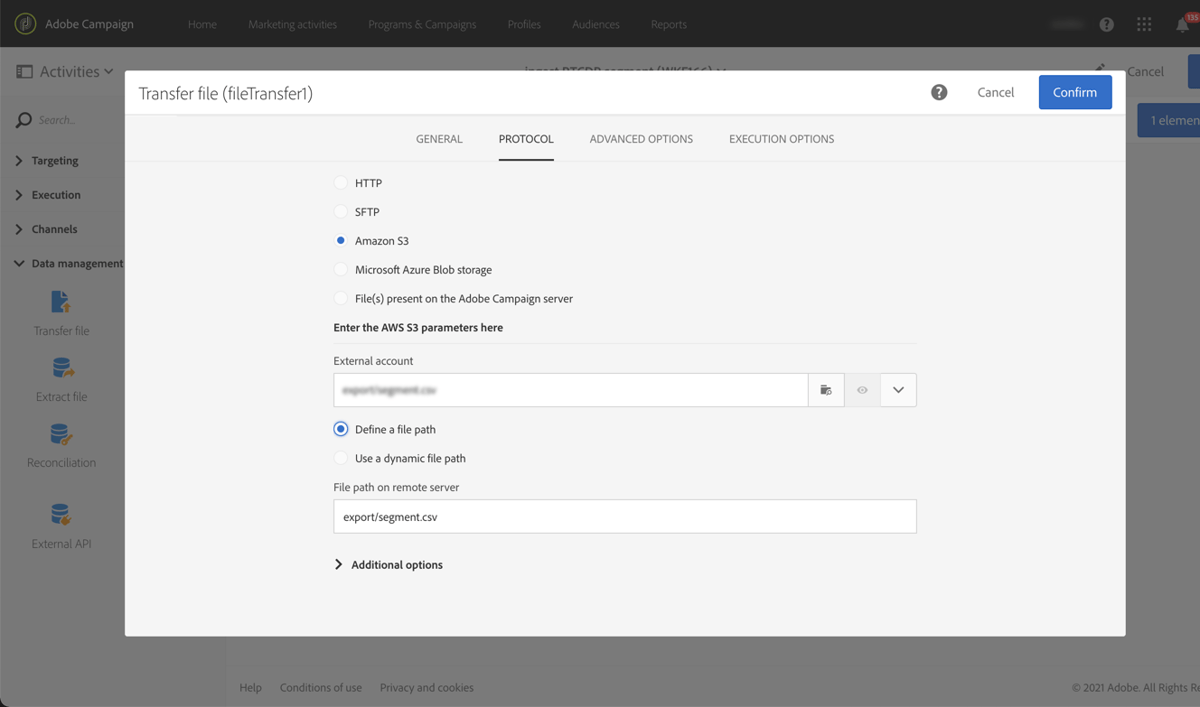1200x707 pixels.
Task: Click the file path on remote server field
Action: click(624, 516)
